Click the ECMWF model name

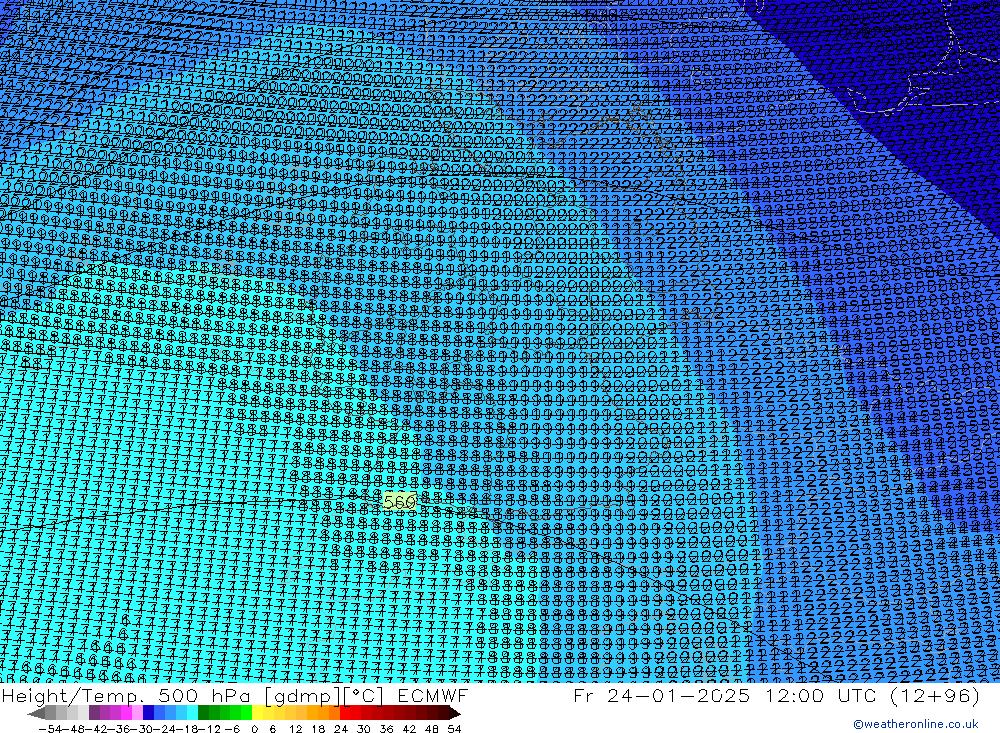coord(433,695)
